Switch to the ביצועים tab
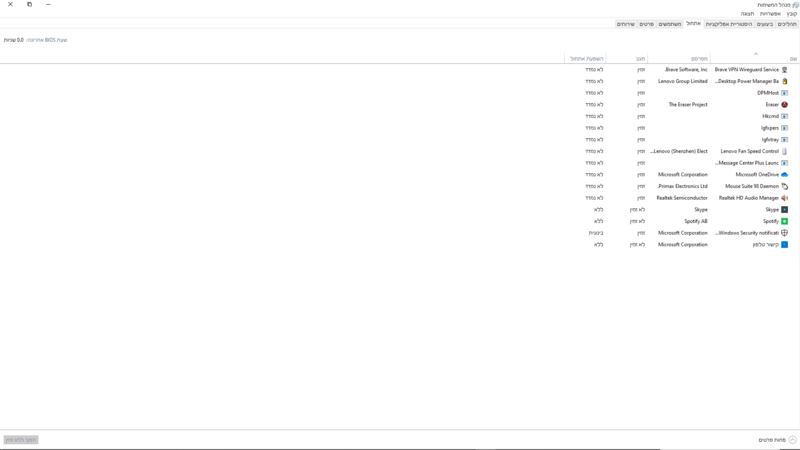Image resolution: width=800 pixels, height=450 pixels. [765, 24]
